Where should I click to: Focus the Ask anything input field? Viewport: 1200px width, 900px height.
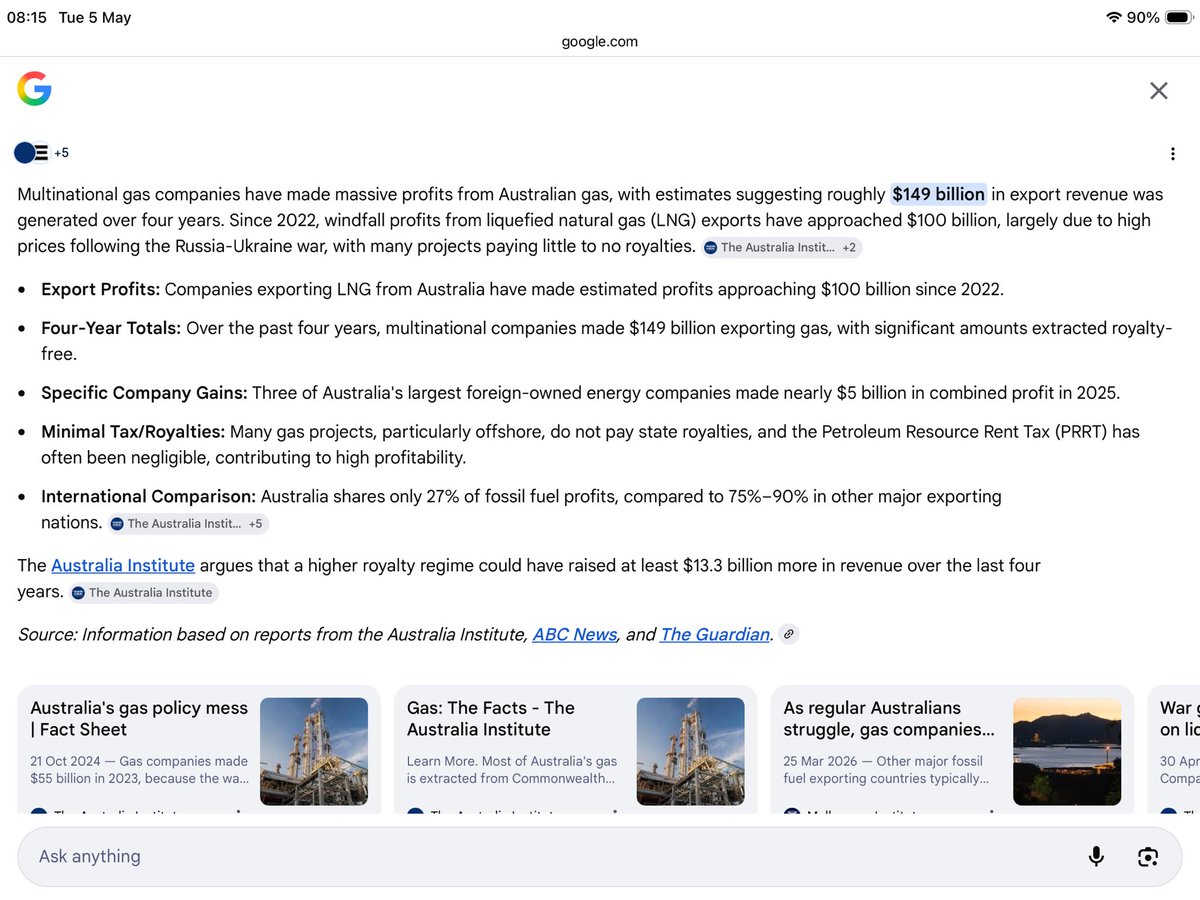click(600, 856)
